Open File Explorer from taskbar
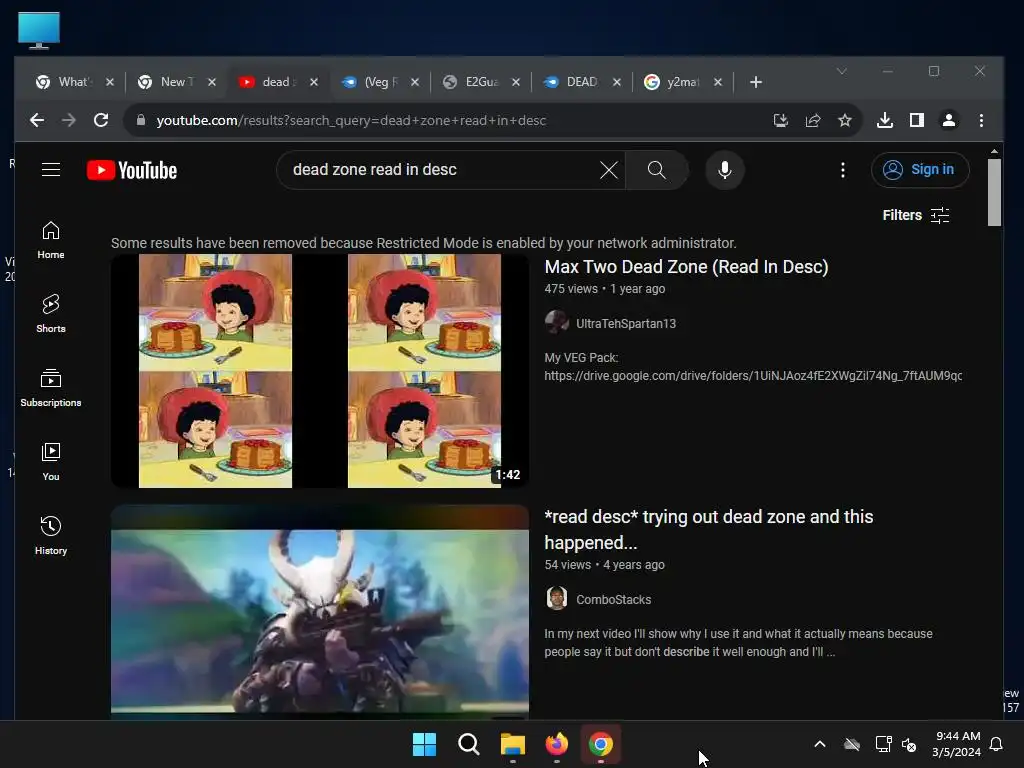 [513, 744]
